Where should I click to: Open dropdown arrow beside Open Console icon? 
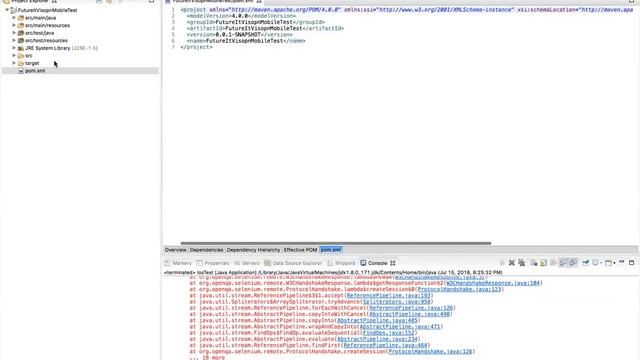(x=614, y=263)
